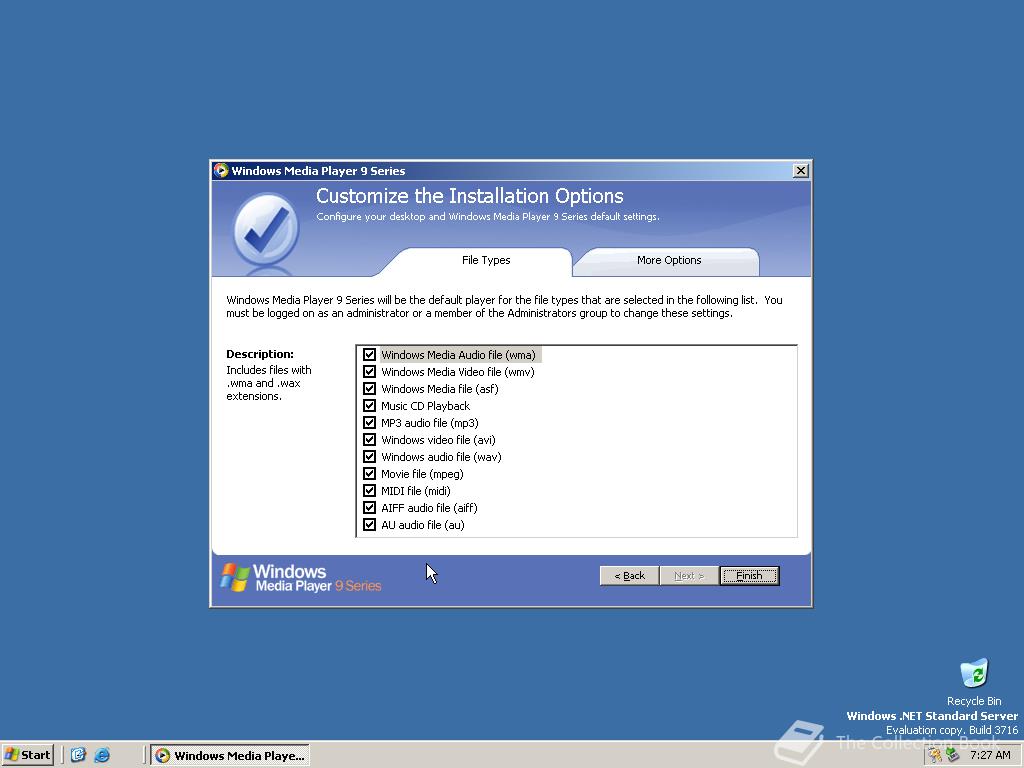Click the Finish button
The height and width of the screenshot is (768, 1024).
pyautogui.click(x=749, y=575)
